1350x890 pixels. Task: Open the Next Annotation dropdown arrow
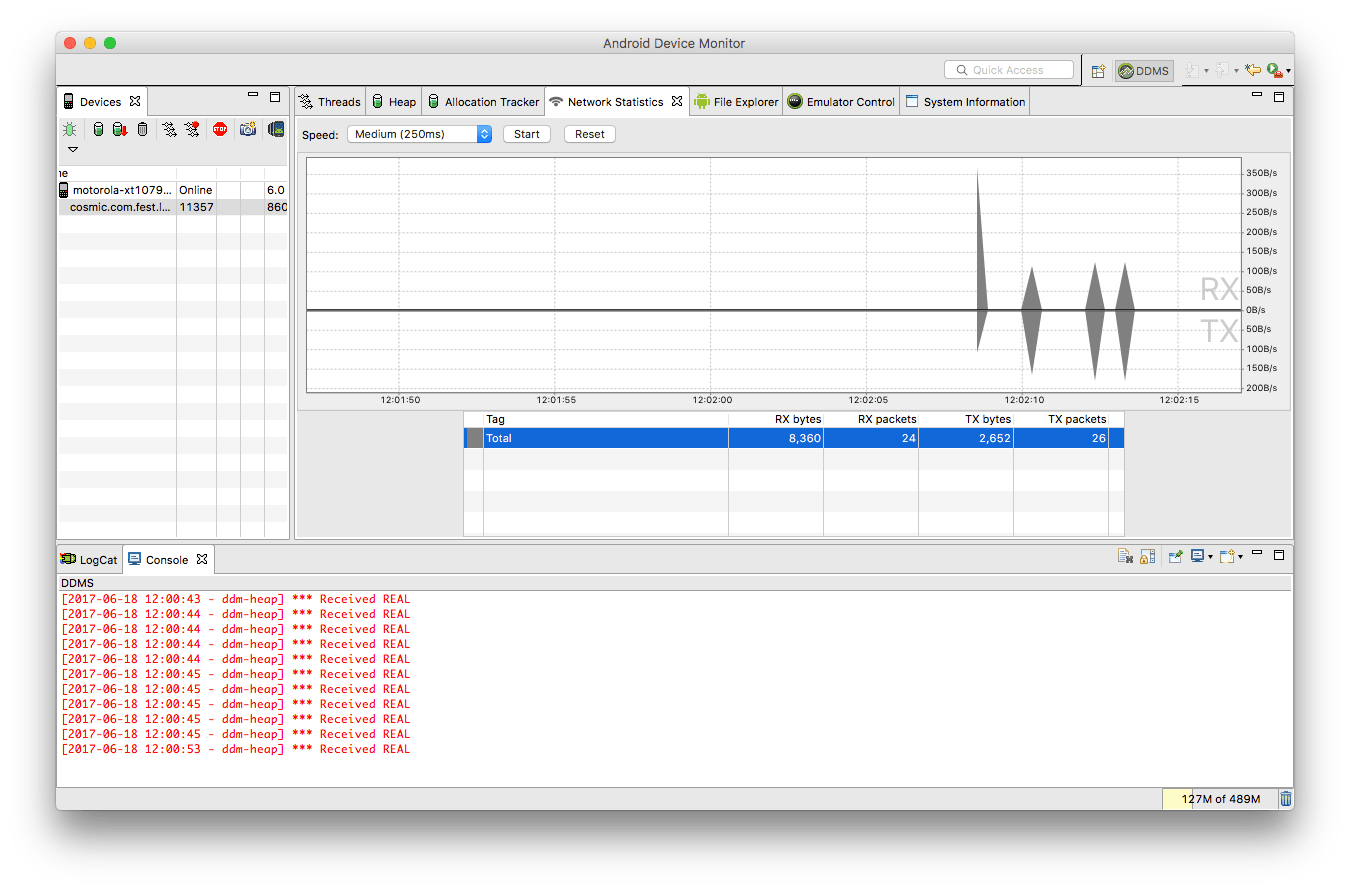pyautogui.click(x=1206, y=72)
